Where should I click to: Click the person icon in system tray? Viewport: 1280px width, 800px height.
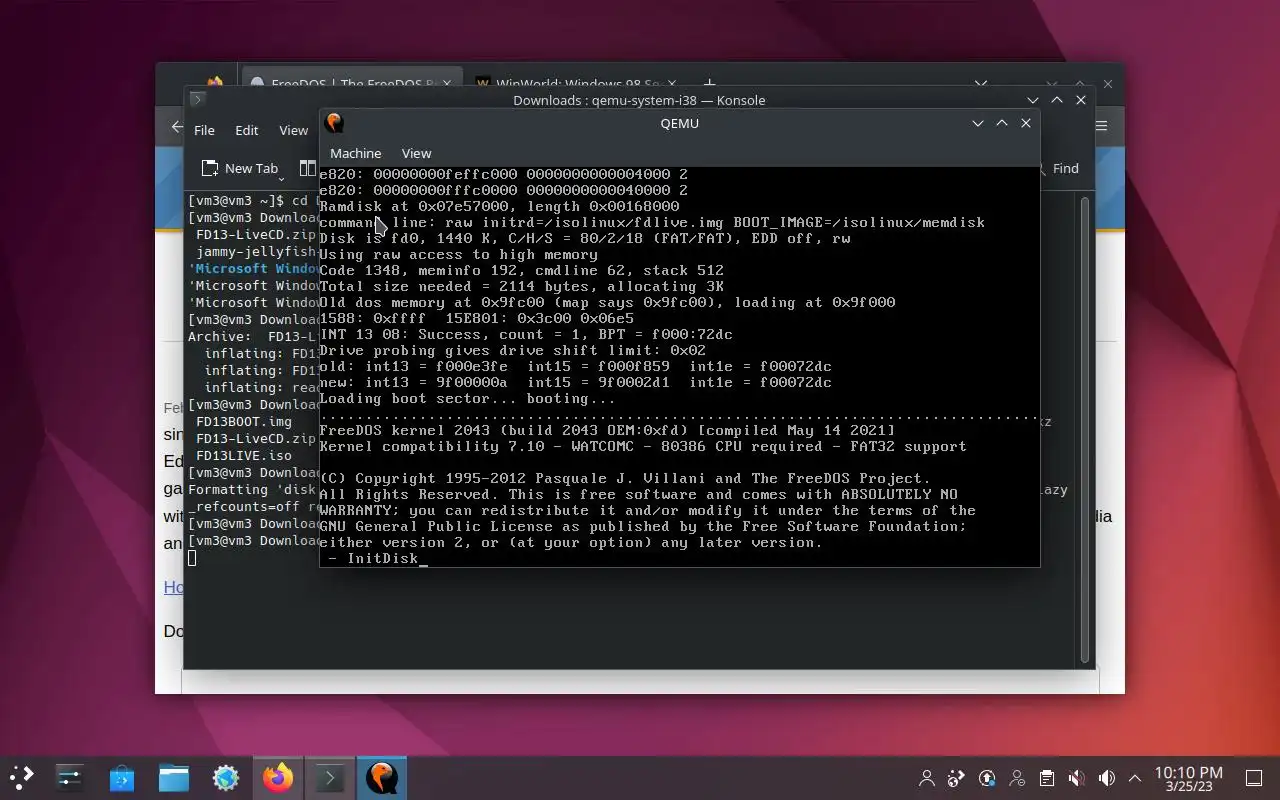927,778
